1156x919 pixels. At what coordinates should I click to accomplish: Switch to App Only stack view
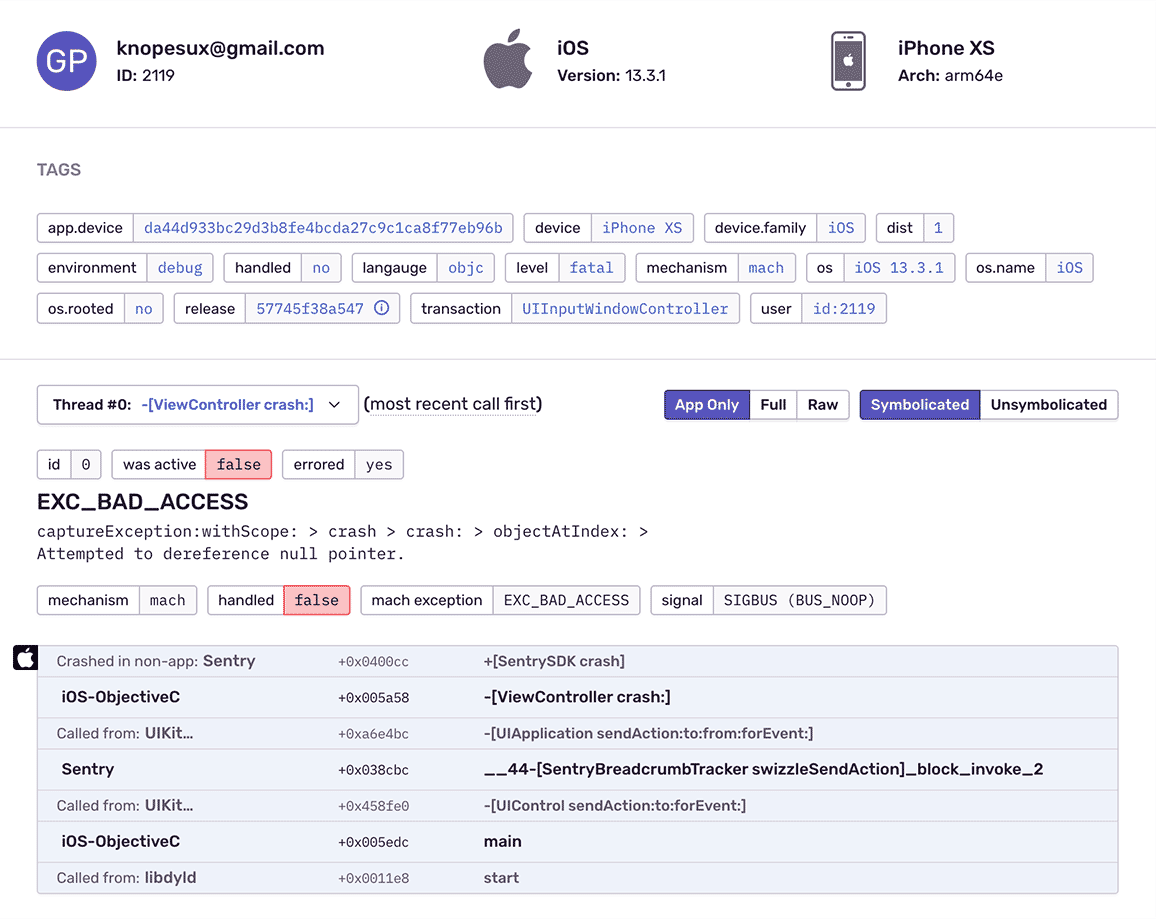pyautogui.click(x=706, y=405)
